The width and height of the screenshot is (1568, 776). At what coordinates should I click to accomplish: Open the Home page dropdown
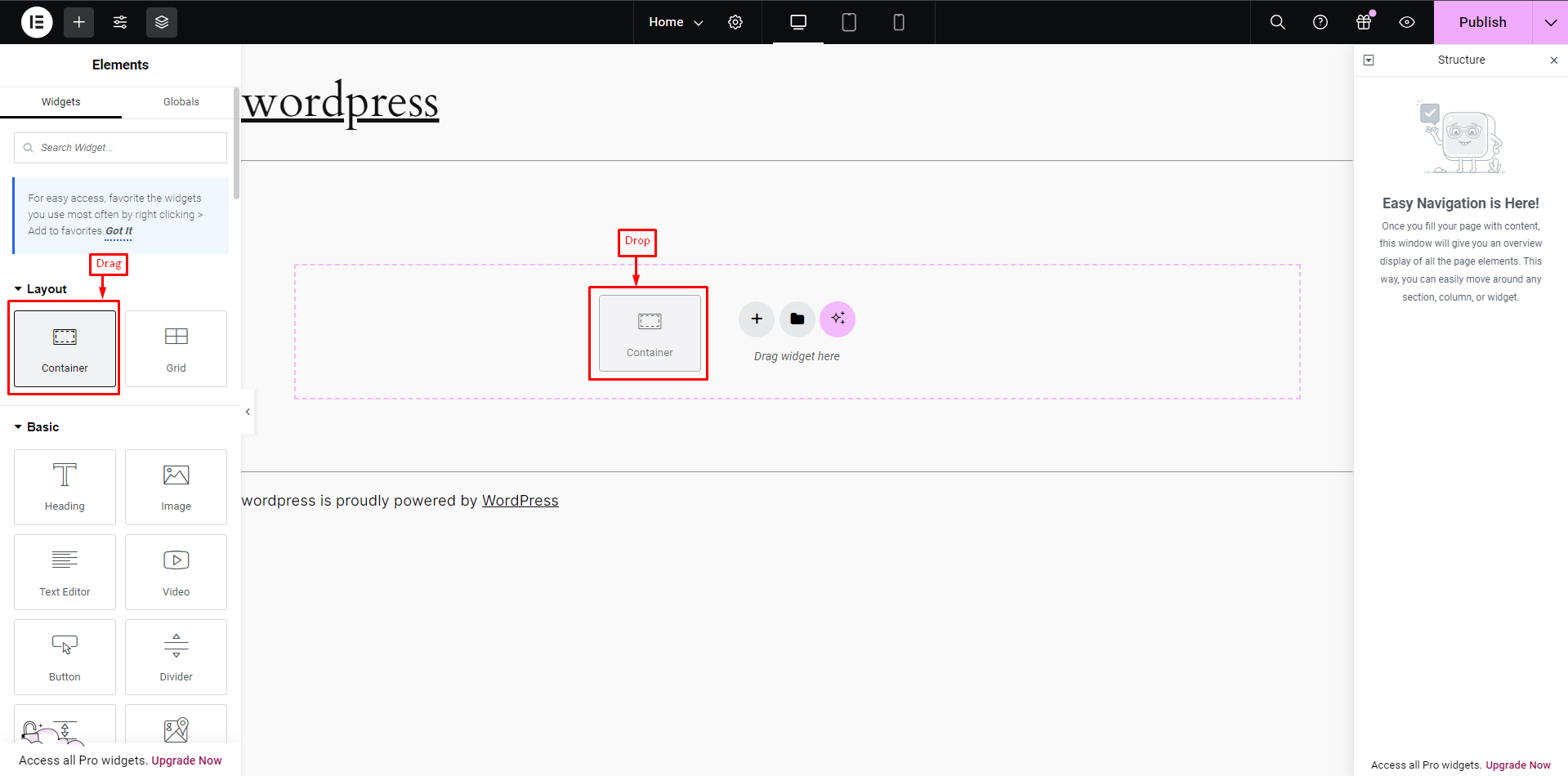click(676, 22)
